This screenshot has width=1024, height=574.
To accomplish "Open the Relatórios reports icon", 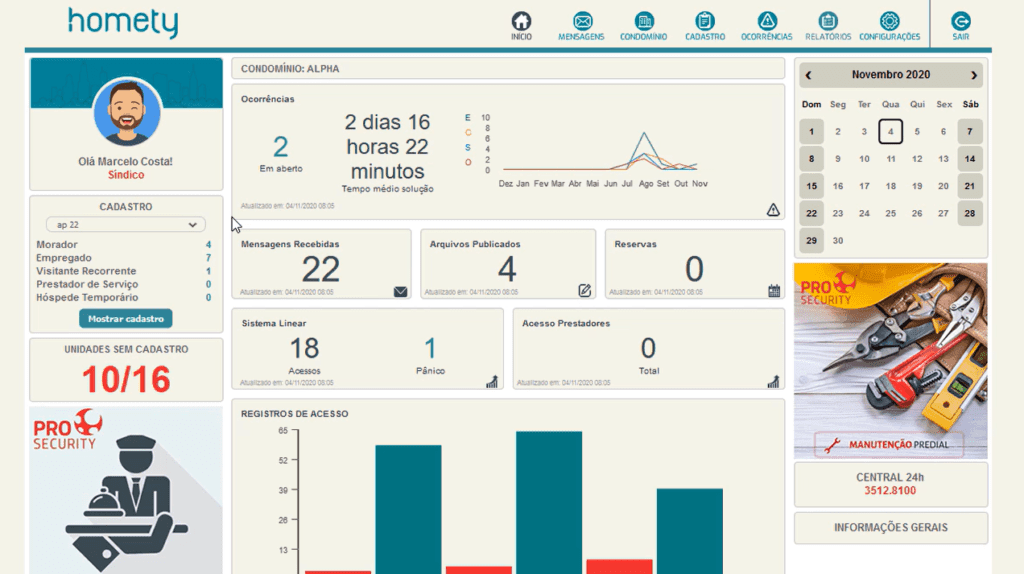I will 827,21.
